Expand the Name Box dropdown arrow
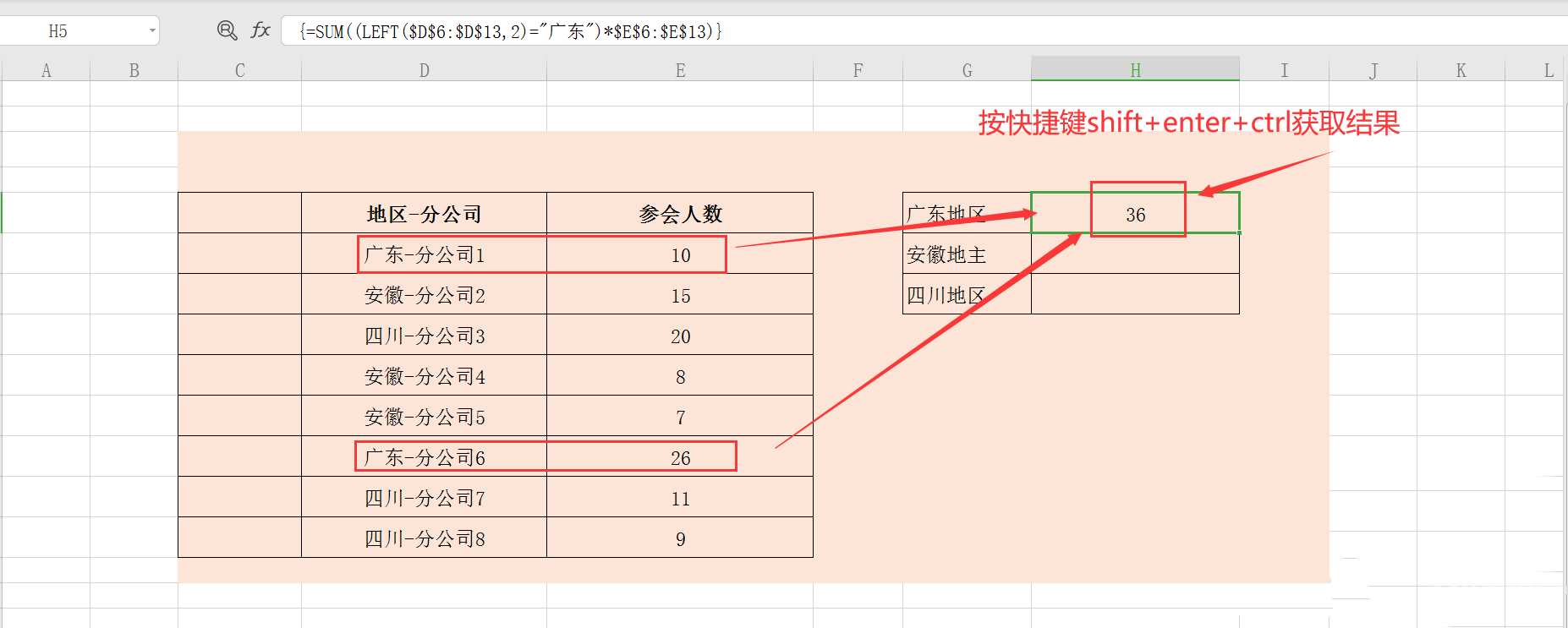The height and width of the screenshot is (628, 1568). coord(152,31)
